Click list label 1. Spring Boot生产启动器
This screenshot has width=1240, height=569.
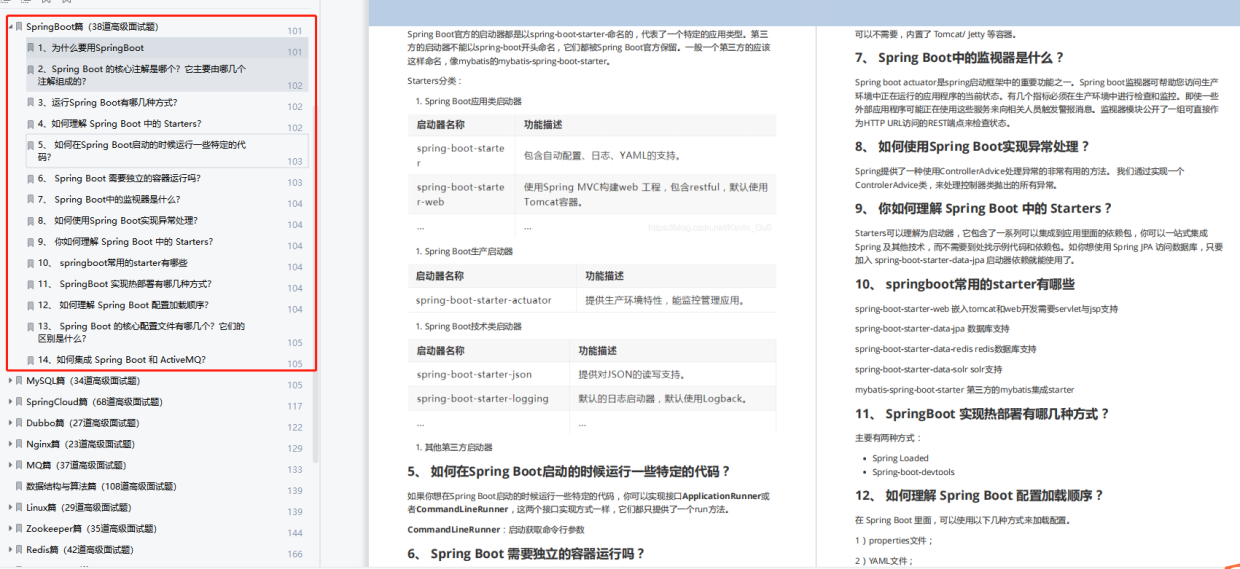[464, 251]
